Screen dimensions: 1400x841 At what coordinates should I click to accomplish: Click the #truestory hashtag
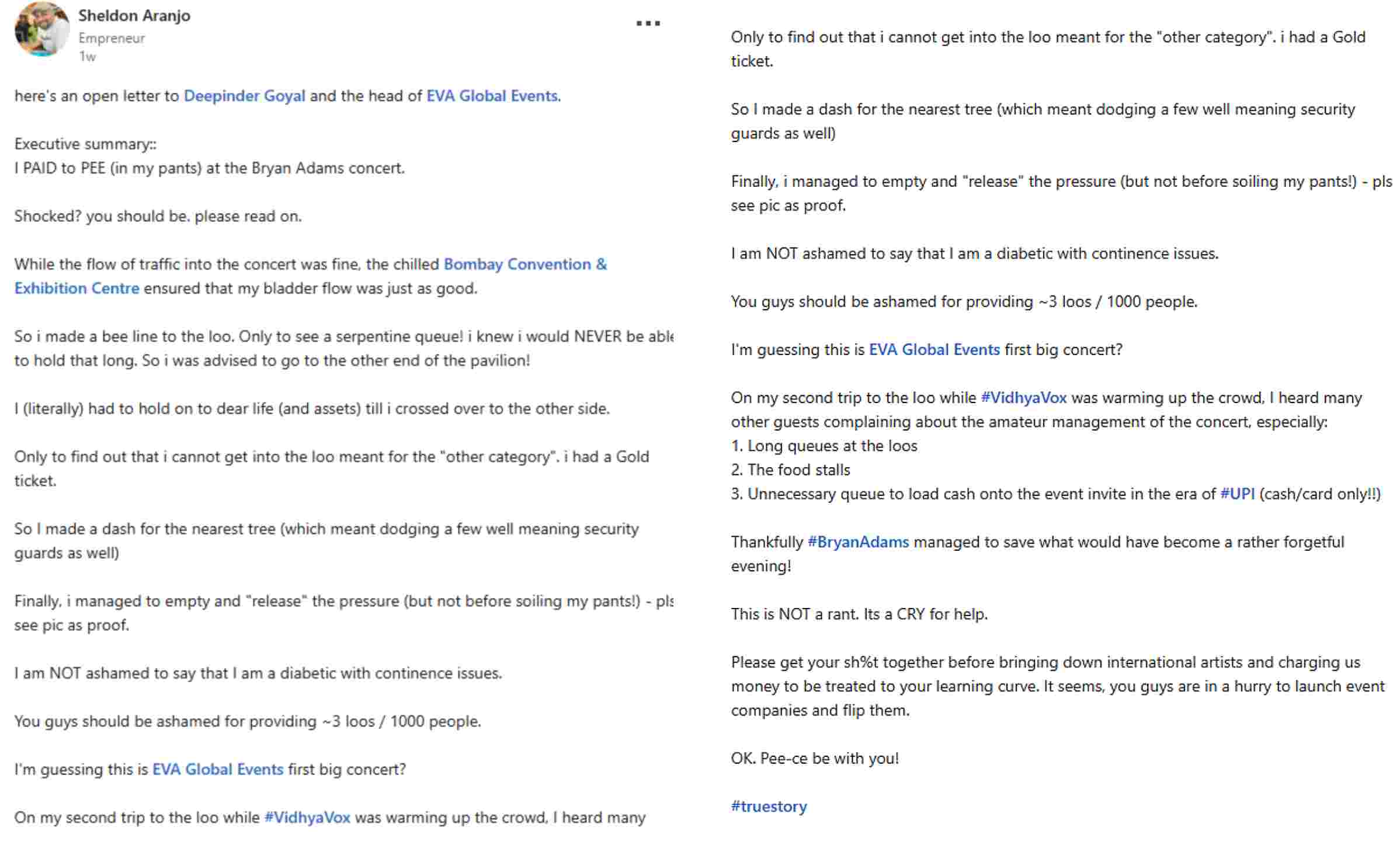click(769, 807)
